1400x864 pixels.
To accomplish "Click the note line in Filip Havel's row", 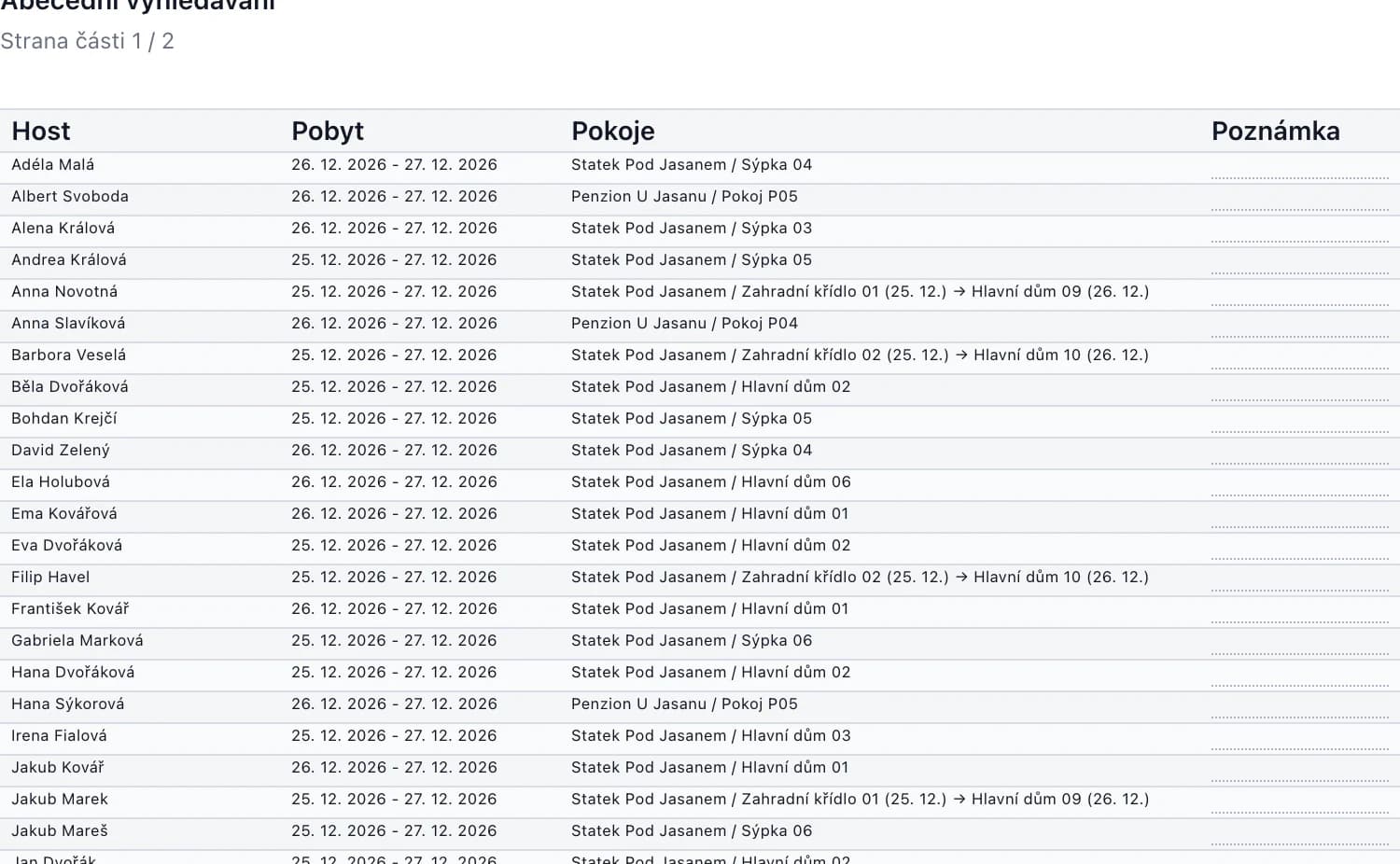I will click(1300, 590).
